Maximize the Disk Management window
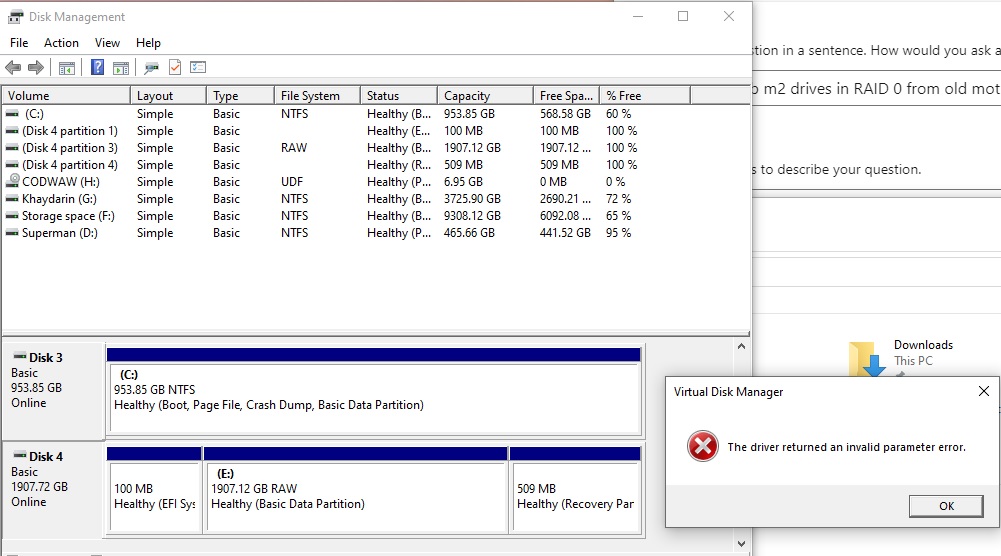The height and width of the screenshot is (556, 1001). [x=683, y=17]
